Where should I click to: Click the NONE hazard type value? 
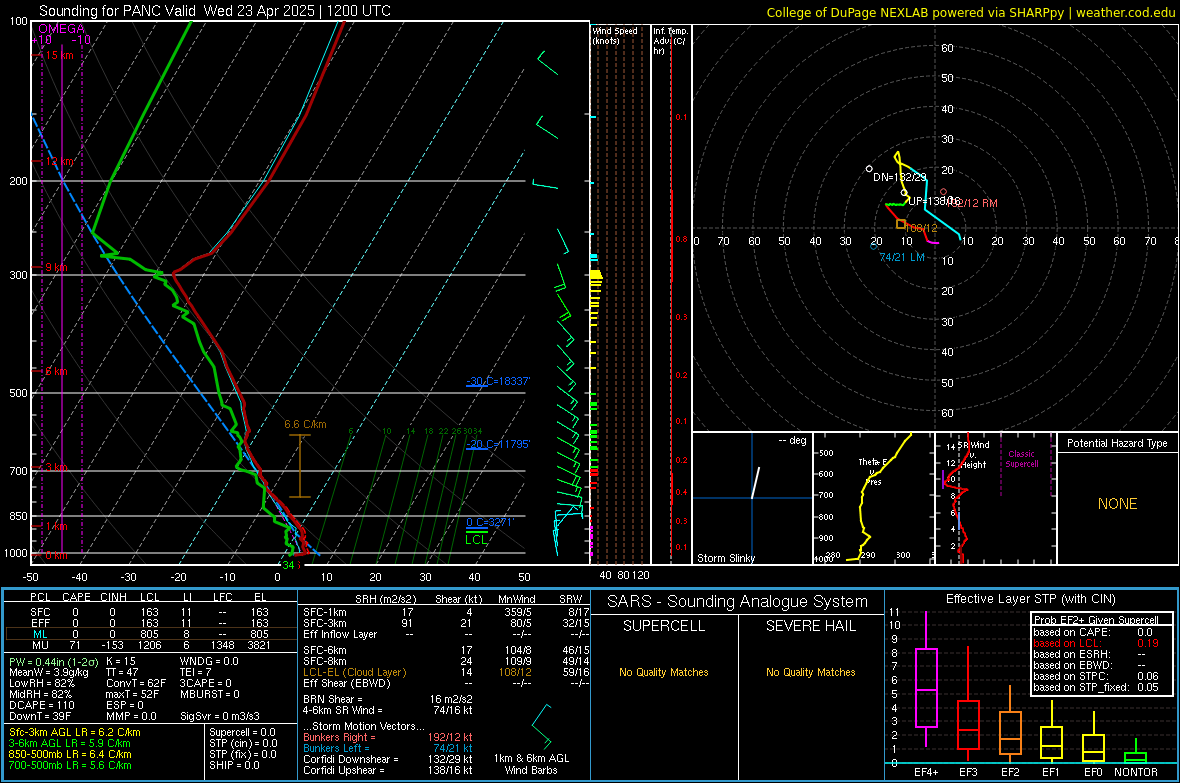(x=1117, y=504)
